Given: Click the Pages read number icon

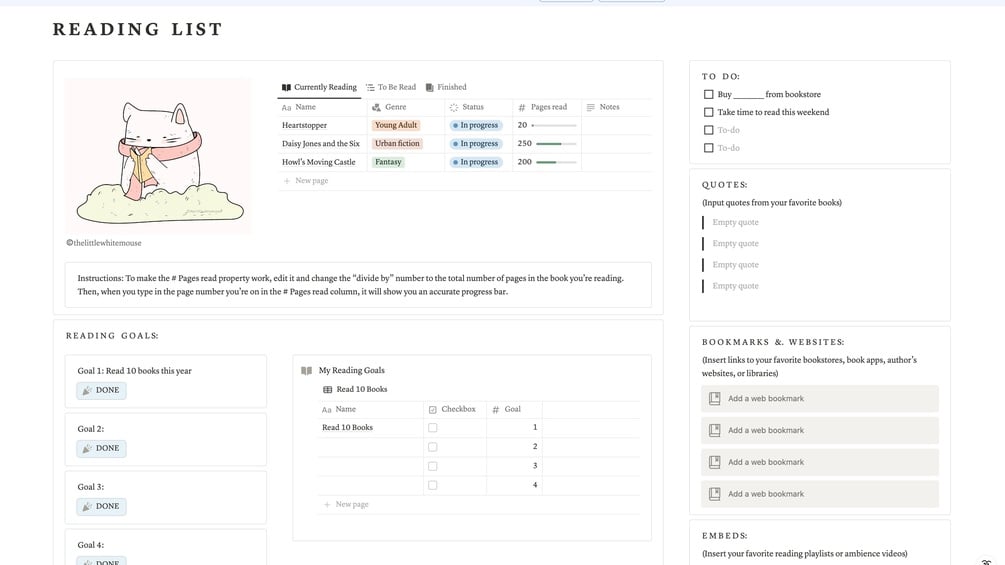Looking at the screenshot, I should [522, 108].
